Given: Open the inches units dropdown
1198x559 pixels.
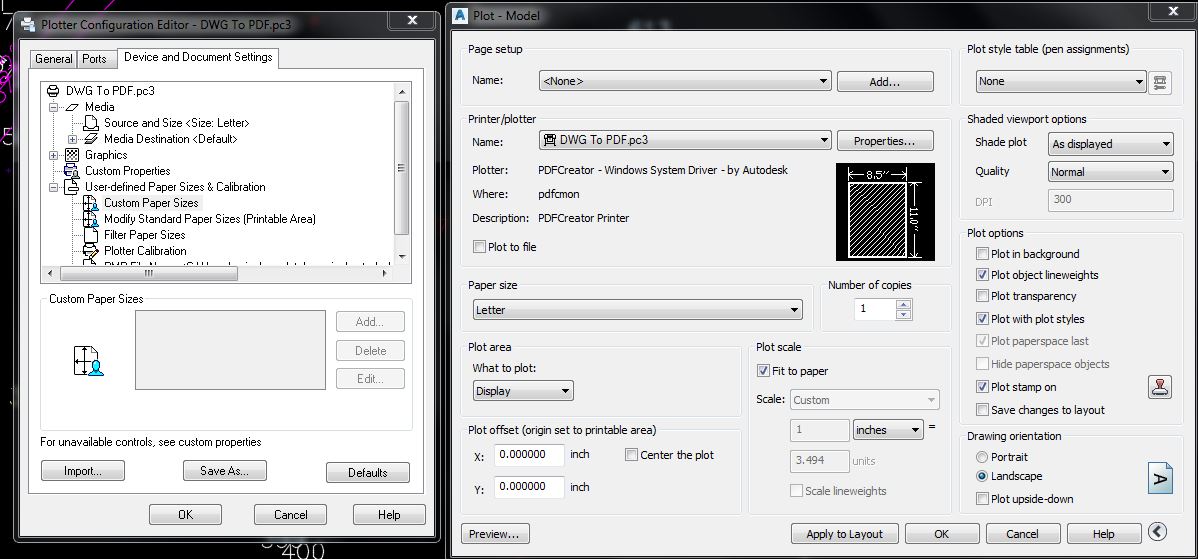Looking at the screenshot, I should tap(888, 430).
